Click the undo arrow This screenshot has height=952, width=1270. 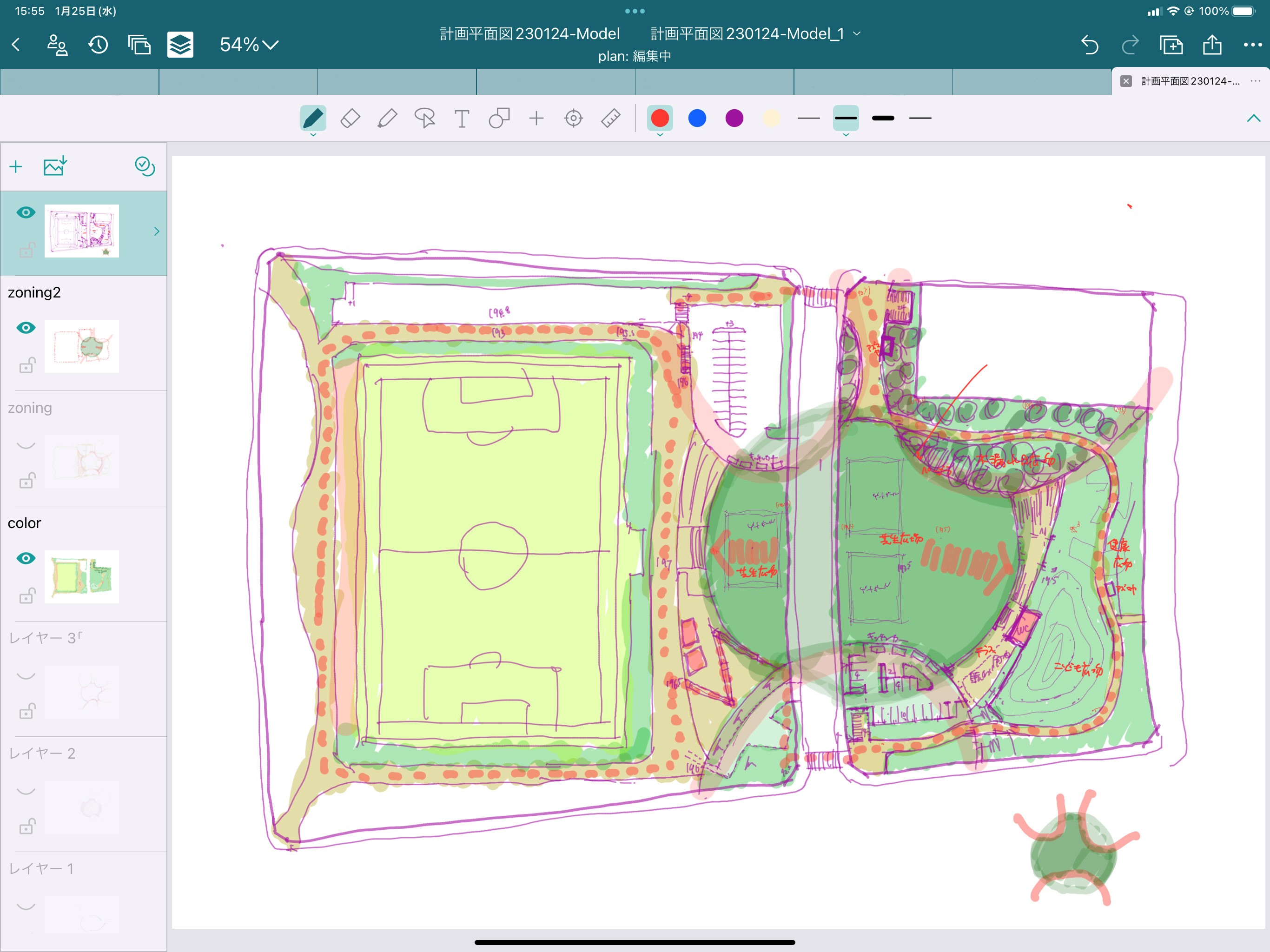pyautogui.click(x=1089, y=45)
